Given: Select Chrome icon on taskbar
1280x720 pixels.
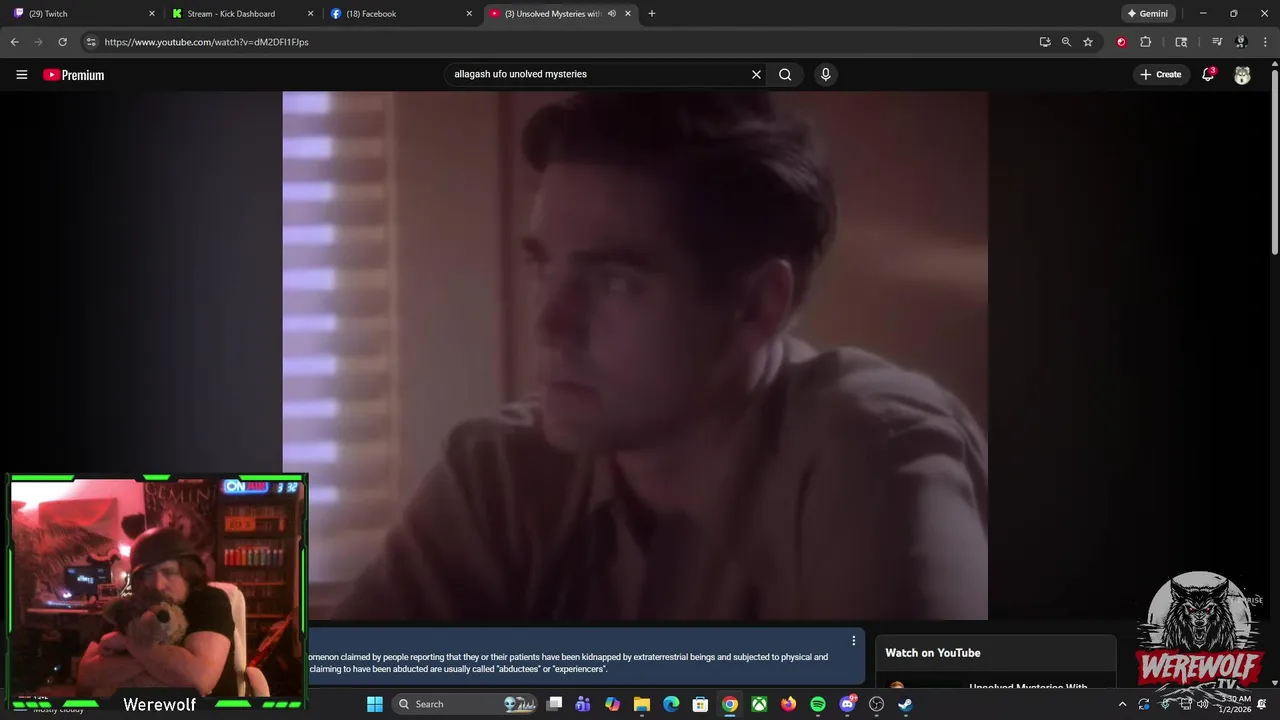Looking at the screenshot, I should pos(730,704).
